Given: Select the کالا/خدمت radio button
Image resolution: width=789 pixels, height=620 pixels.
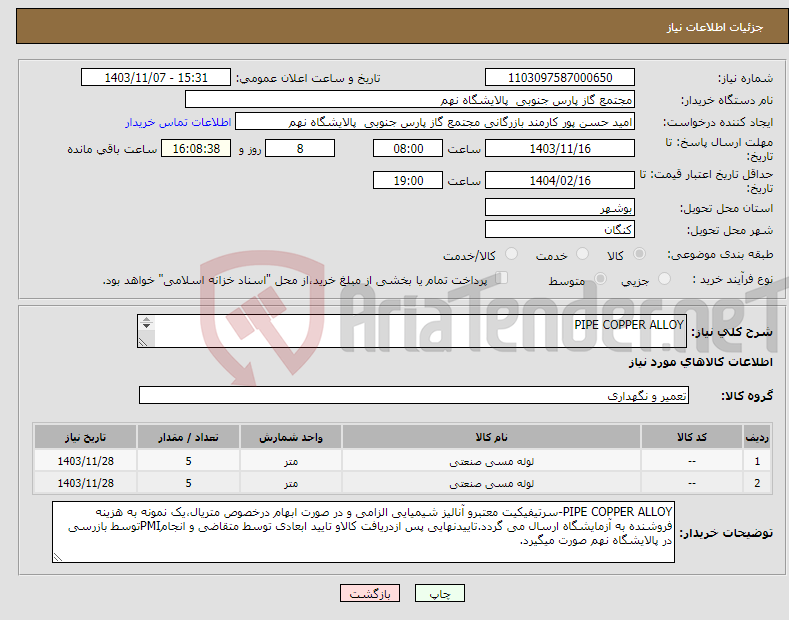Looking at the screenshot, I should 511,254.
